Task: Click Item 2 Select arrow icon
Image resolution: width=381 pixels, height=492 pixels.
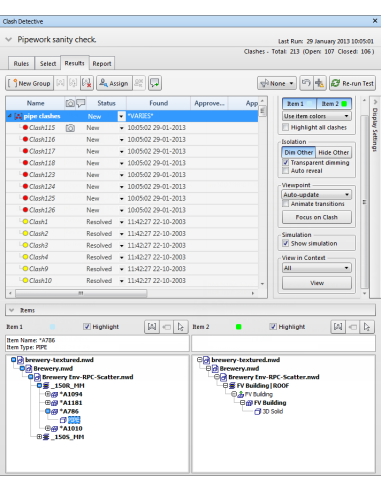Action: [367, 327]
